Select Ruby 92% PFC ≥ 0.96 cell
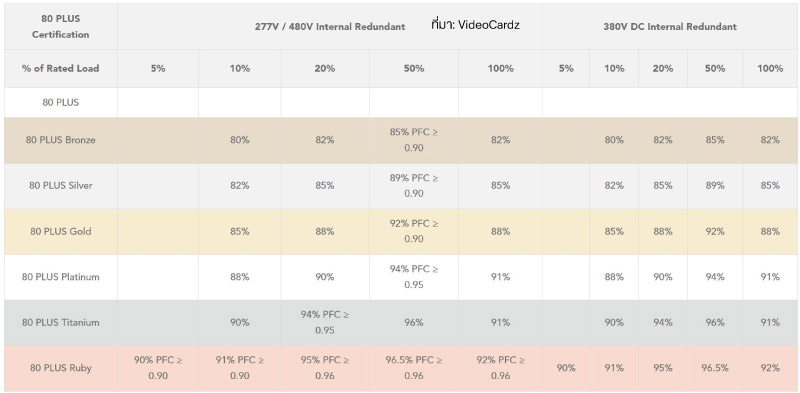This screenshot has width=800, height=393. click(x=501, y=368)
